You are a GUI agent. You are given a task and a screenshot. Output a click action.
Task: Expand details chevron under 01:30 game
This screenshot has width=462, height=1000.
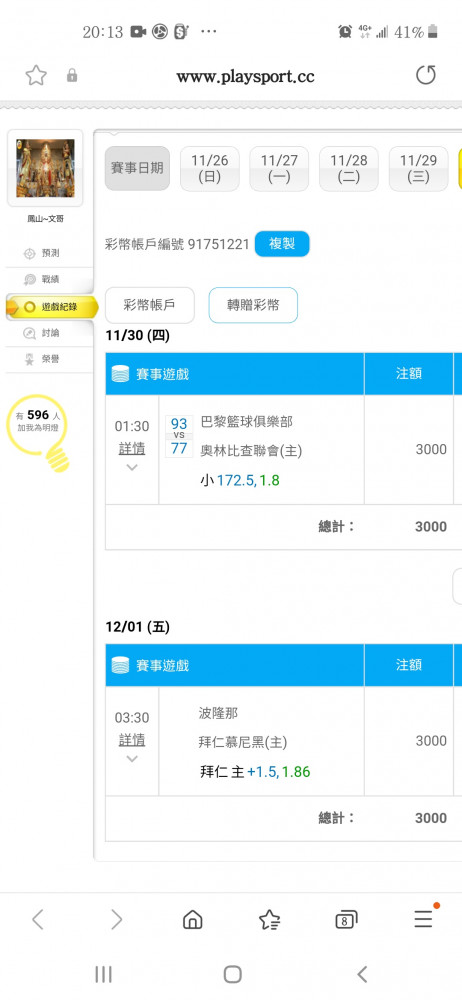[x=132, y=467]
